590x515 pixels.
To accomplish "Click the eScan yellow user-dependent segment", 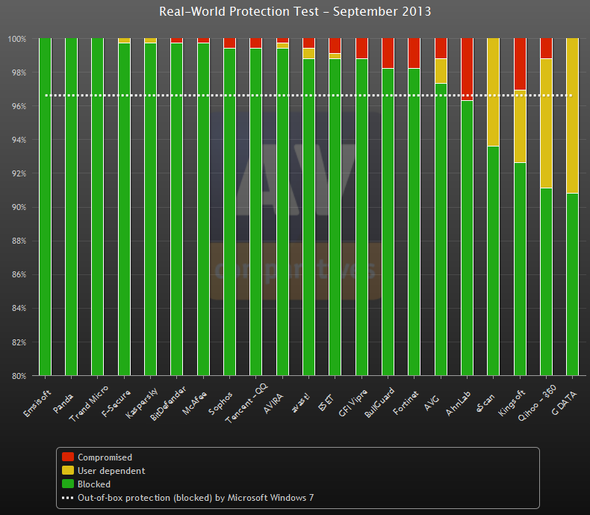I will pos(493,92).
